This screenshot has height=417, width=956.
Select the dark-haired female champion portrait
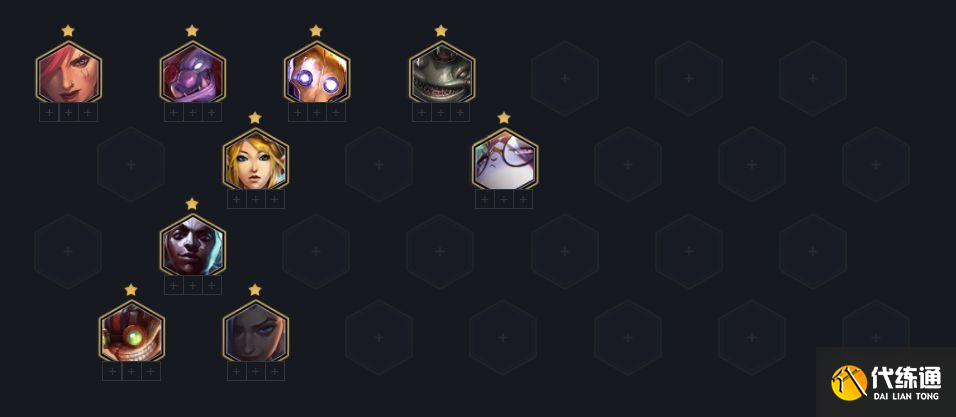pyautogui.click(x=255, y=331)
